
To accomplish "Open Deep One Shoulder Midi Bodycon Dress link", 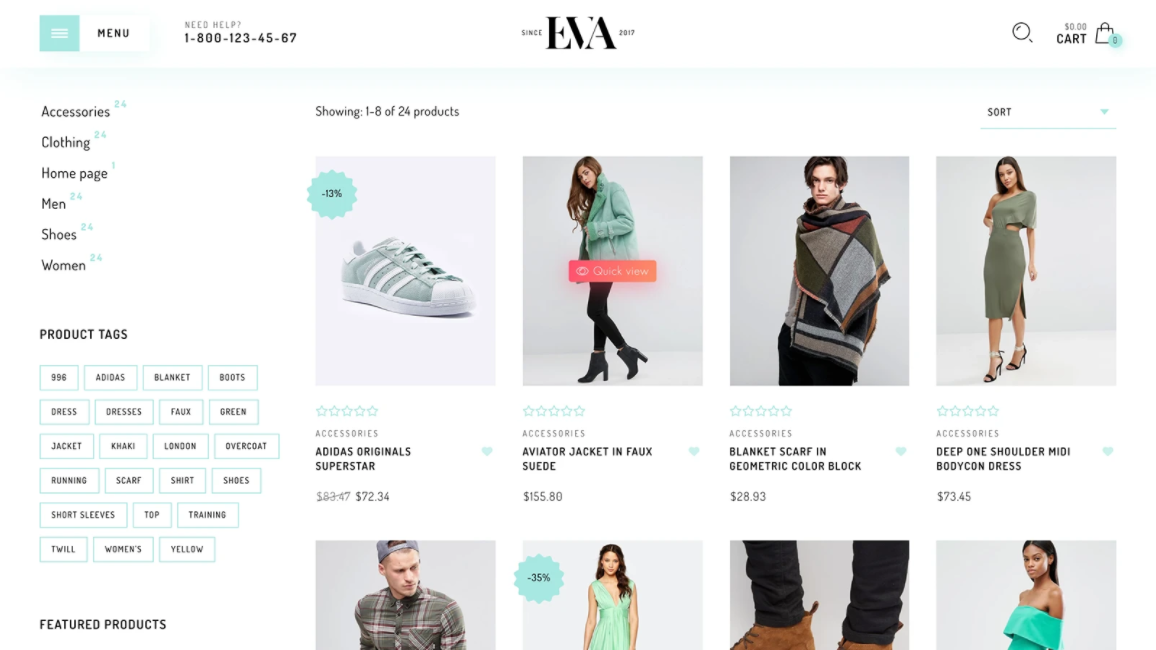I will [x=1003, y=458].
